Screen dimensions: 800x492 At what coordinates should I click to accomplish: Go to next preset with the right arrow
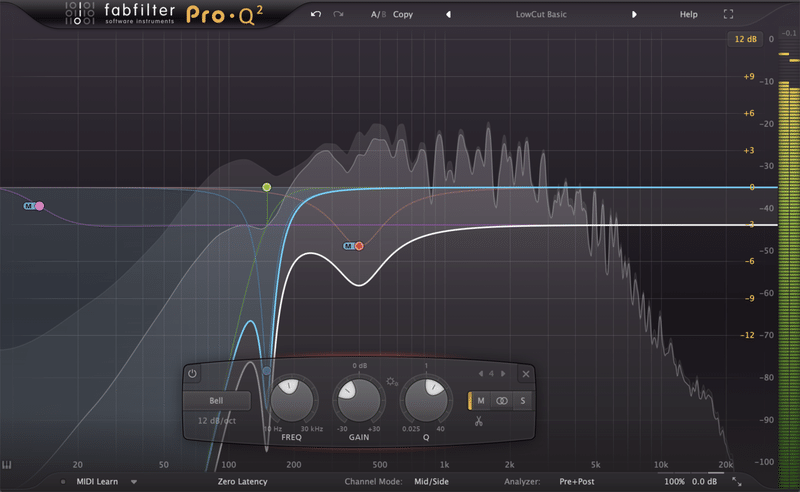[634, 14]
